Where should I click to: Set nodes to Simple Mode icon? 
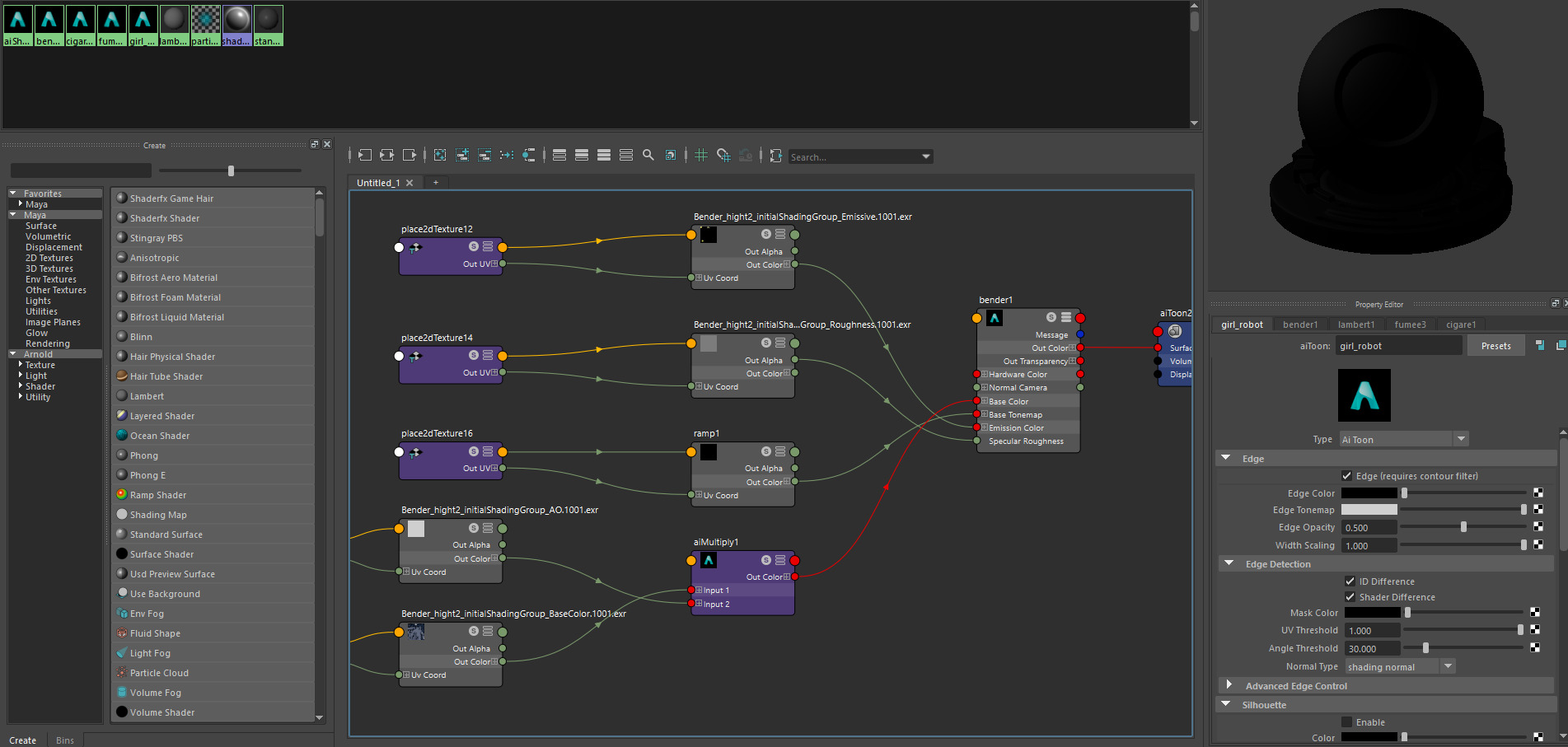(x=559, y=155)
